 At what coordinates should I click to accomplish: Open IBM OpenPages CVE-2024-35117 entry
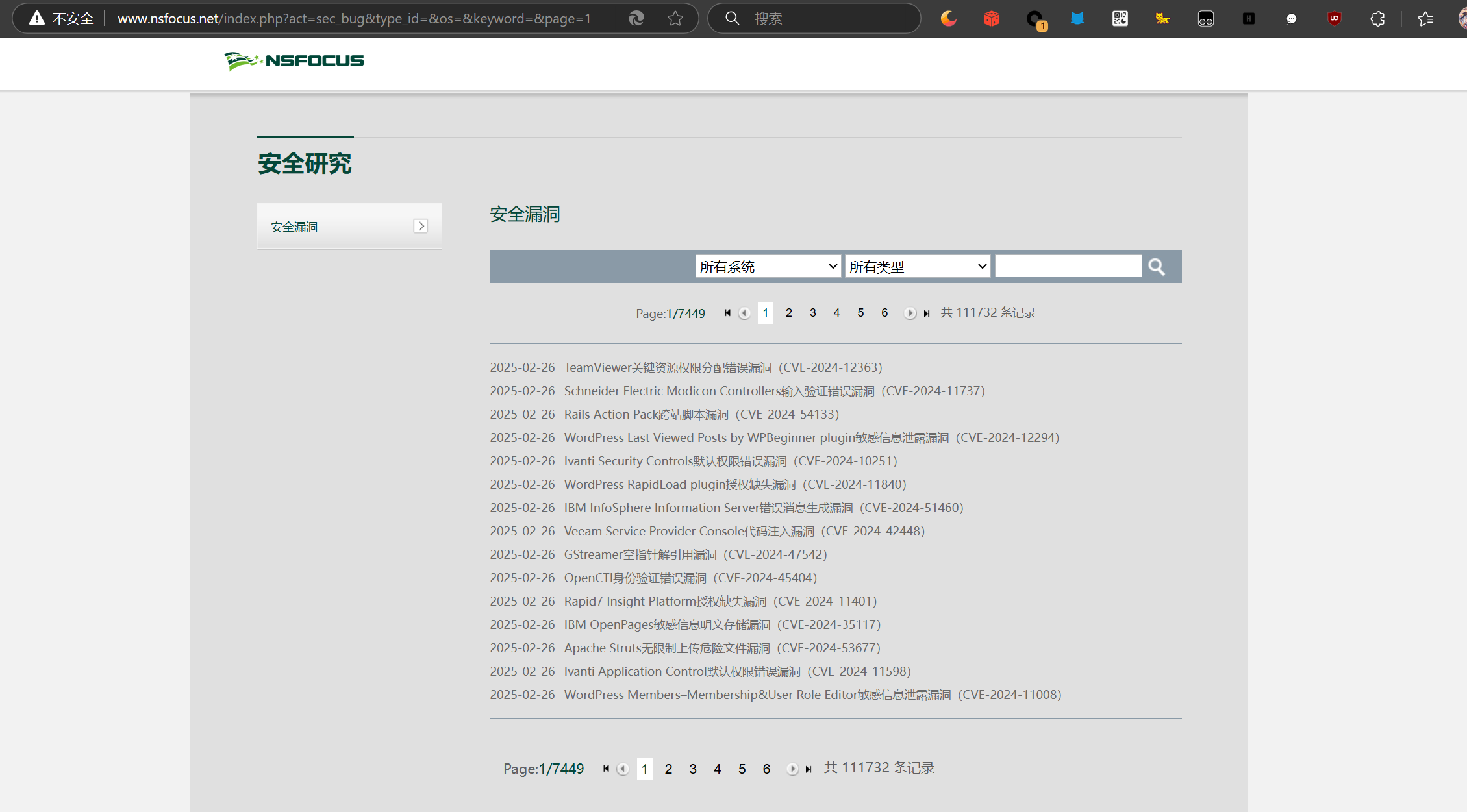click(x=723, y=624)
